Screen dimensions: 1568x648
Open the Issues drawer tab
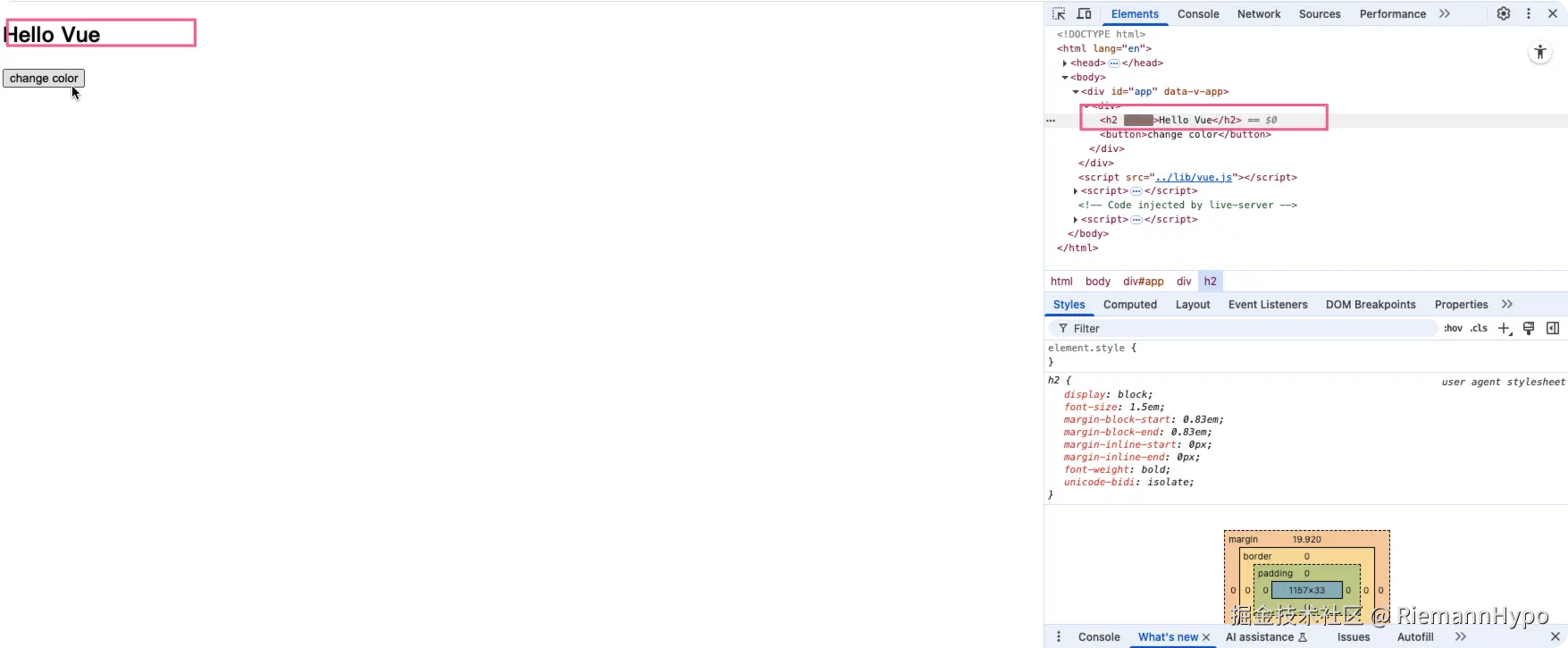click(1354, 637)
